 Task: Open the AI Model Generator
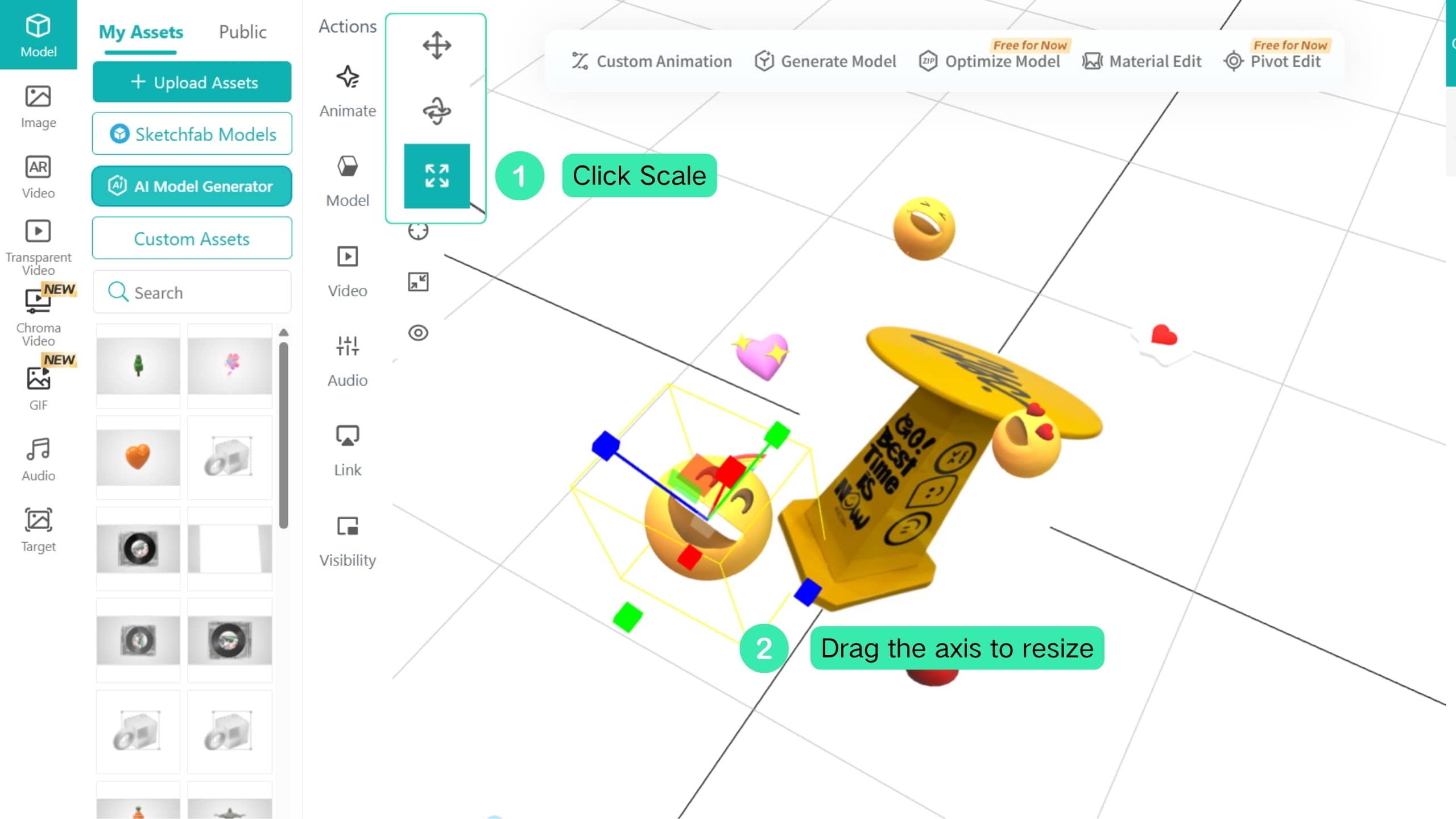pyautogui.click(x=192, y=186)
